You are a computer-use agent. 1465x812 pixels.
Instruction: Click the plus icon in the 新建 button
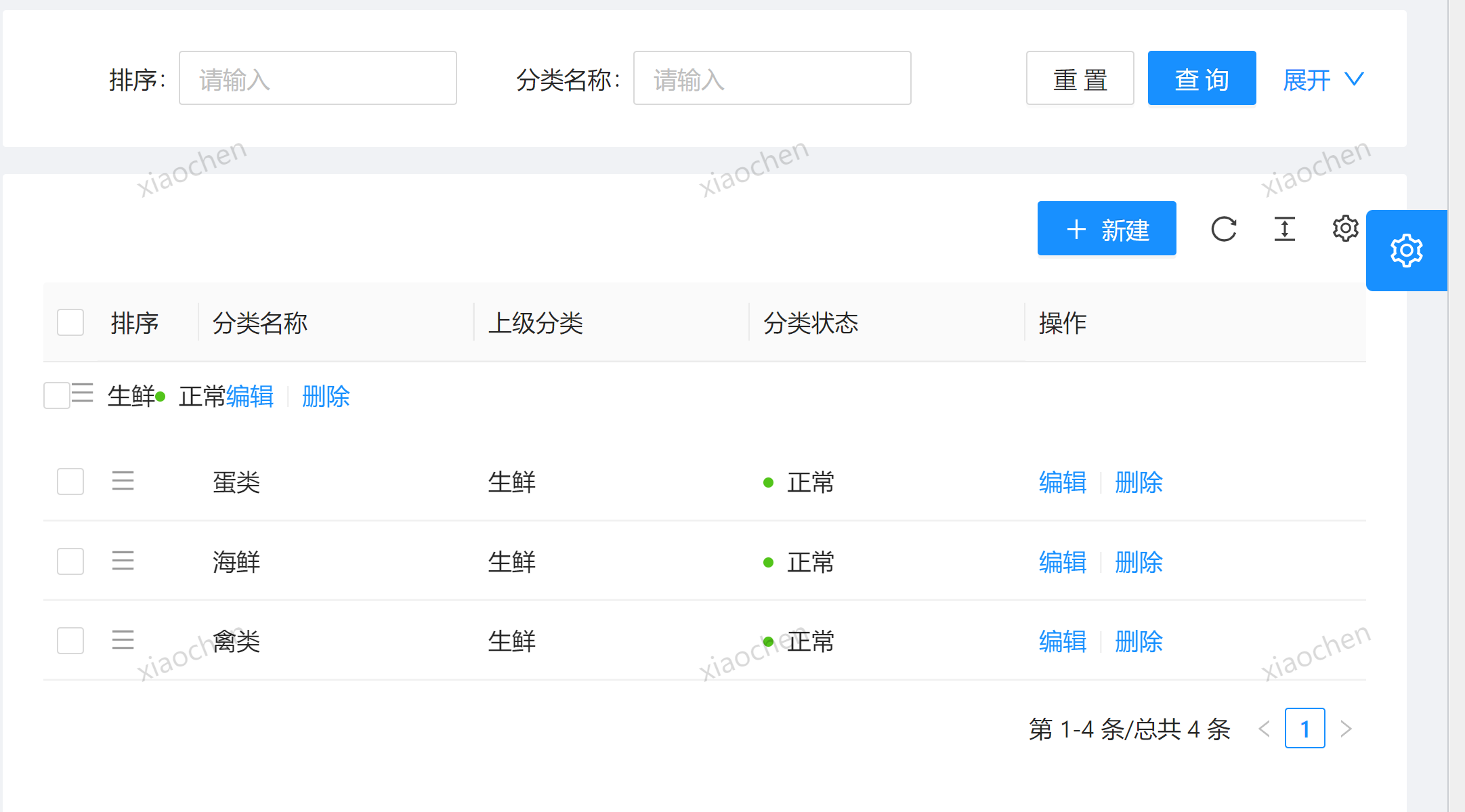click(x=1076, y=229)
